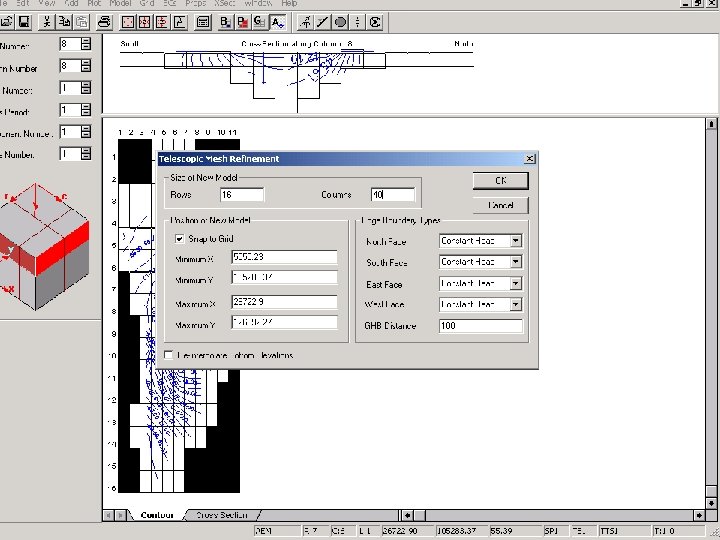Viewport: 720px width, 540px height.
Task: Click the Maximum Y input field
Action: (284, 322)
